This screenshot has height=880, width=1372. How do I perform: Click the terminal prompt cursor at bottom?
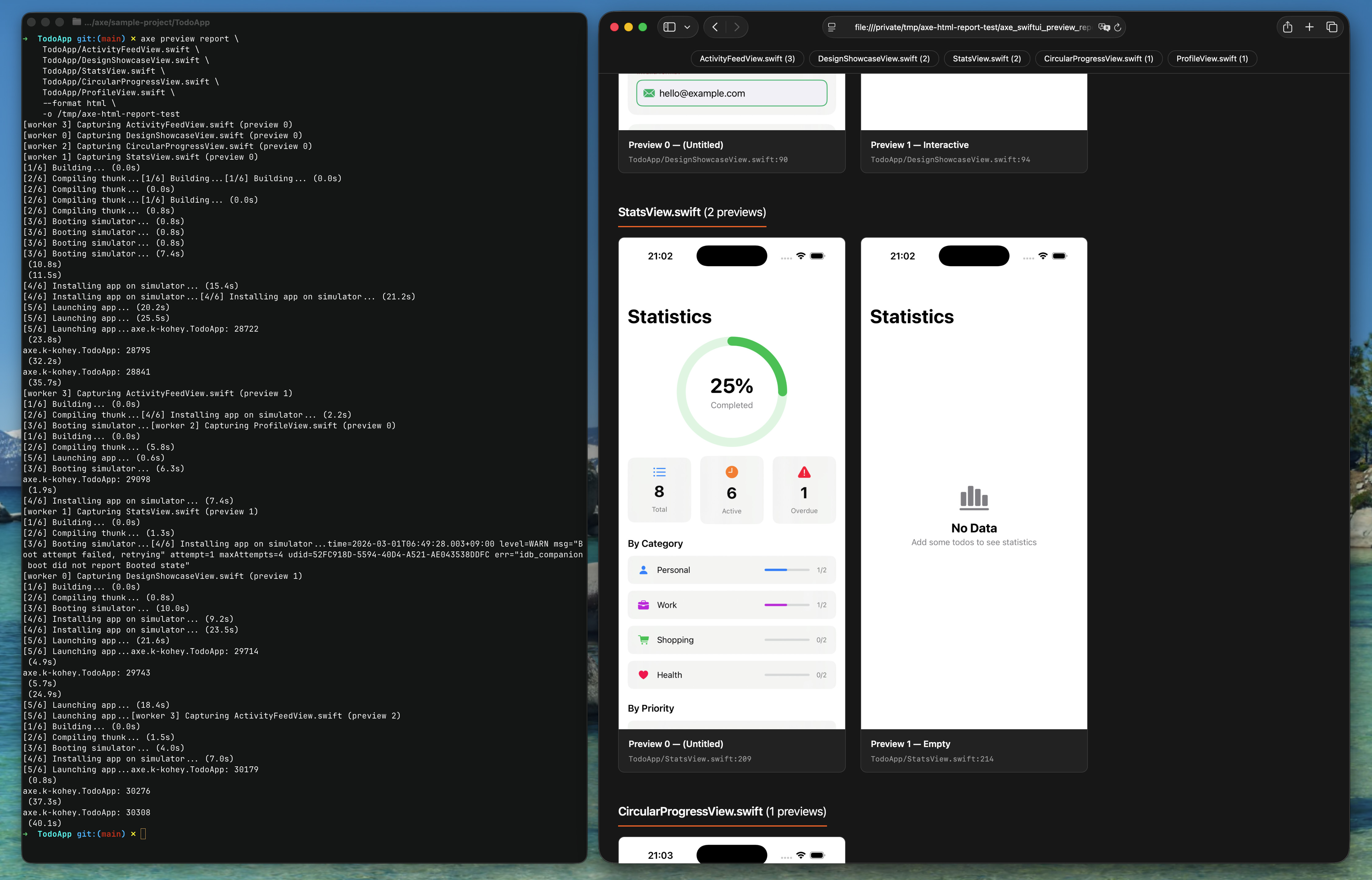click(143, 834)
